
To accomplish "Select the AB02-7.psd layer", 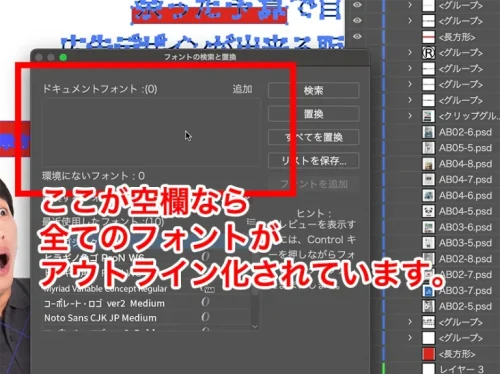I will point(465,274).
